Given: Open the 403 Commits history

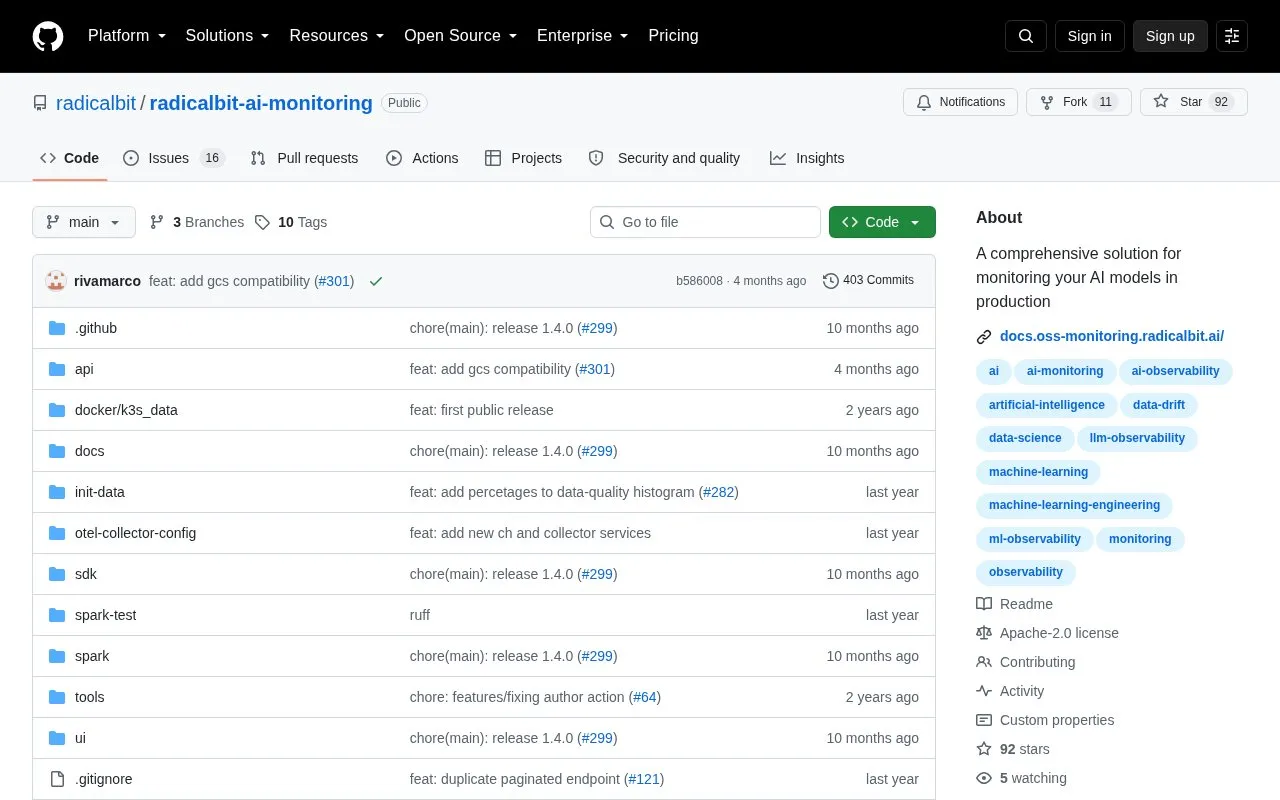Looking at the screenshot, I should pos(868,280).
